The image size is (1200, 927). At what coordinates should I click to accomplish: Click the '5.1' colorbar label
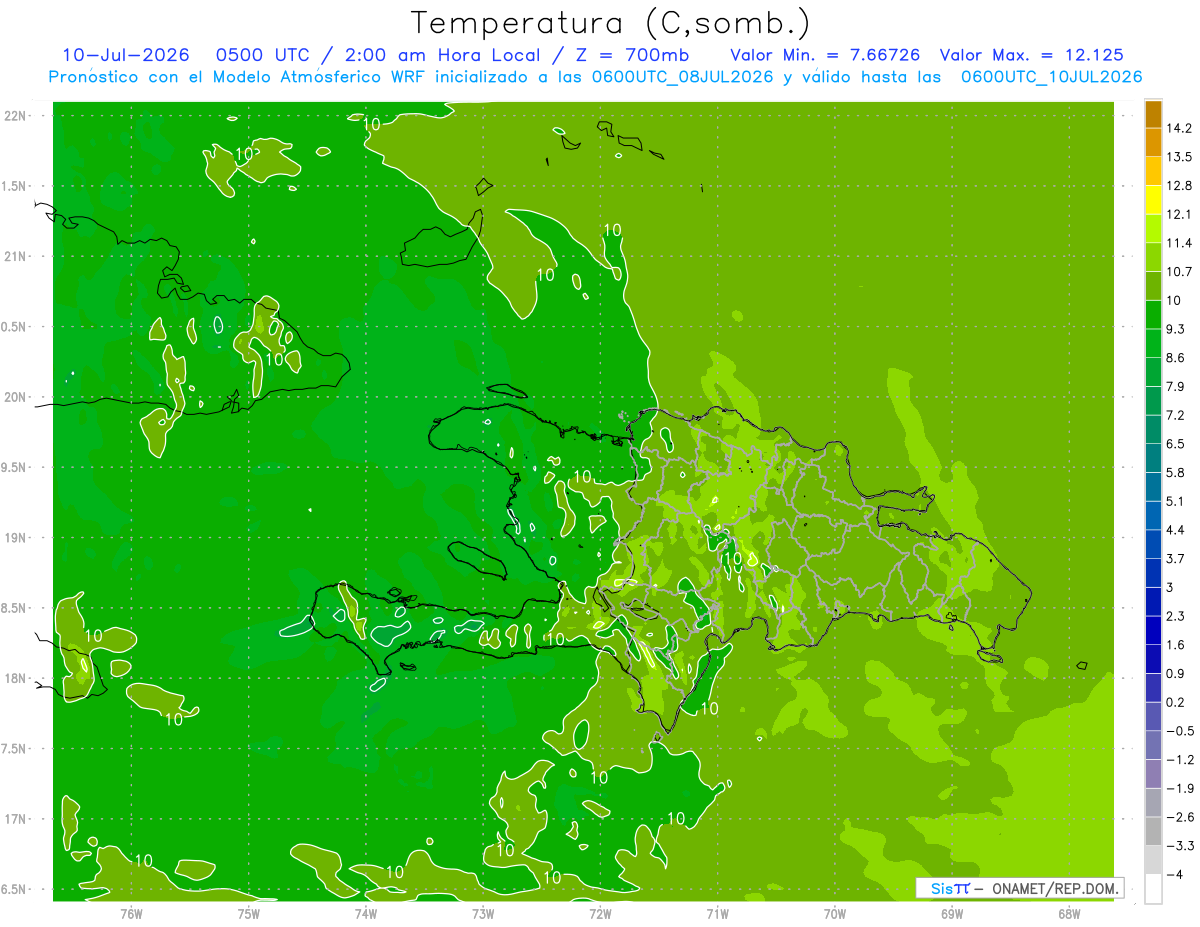(x=1176, y=502)
